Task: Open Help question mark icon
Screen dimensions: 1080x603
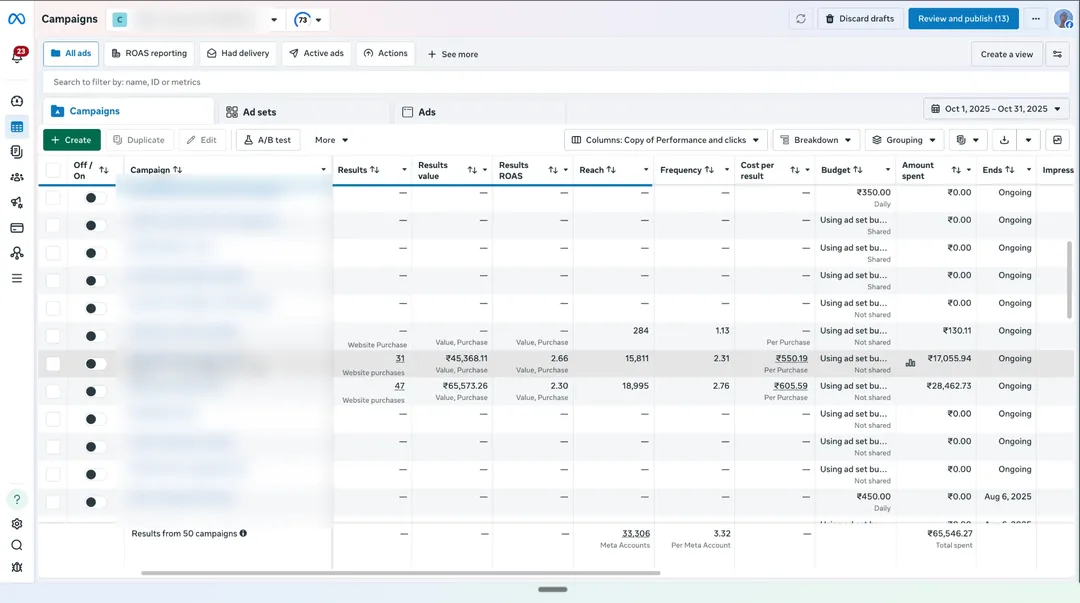Action: click(x=17, y=500)
